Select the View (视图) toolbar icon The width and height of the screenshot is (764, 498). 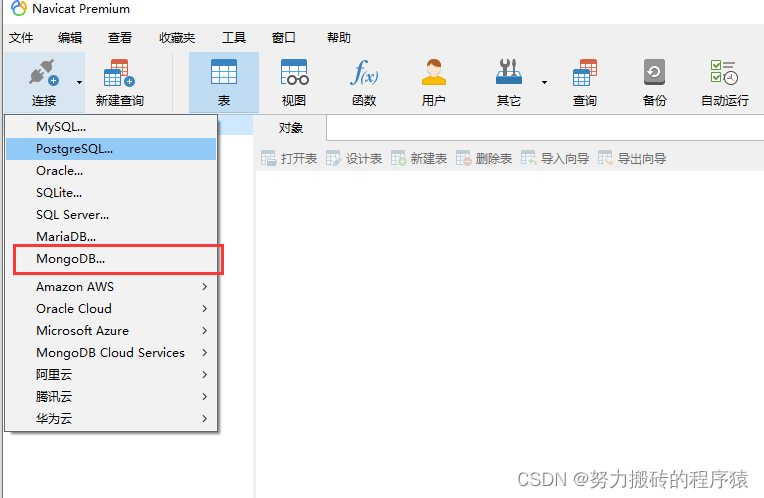(x=294, y=72)
